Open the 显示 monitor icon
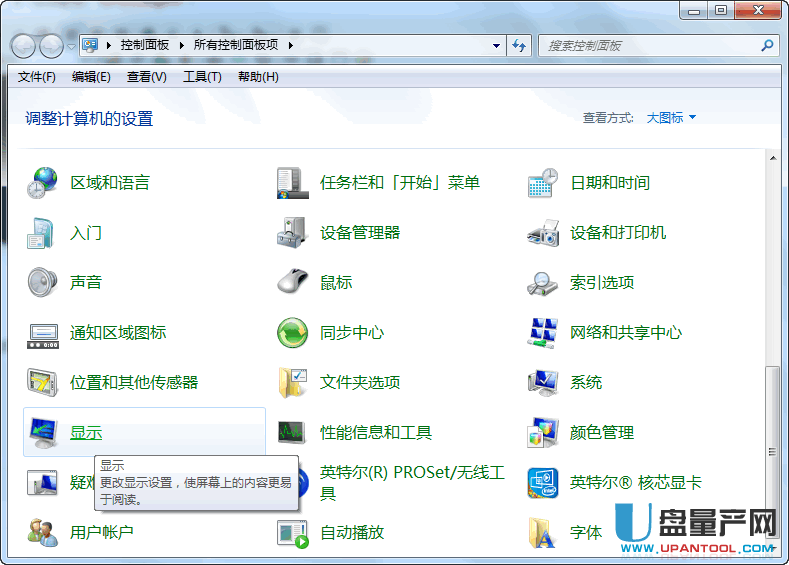The width and height of the screenshot is (789, 565). coord(43,433)
